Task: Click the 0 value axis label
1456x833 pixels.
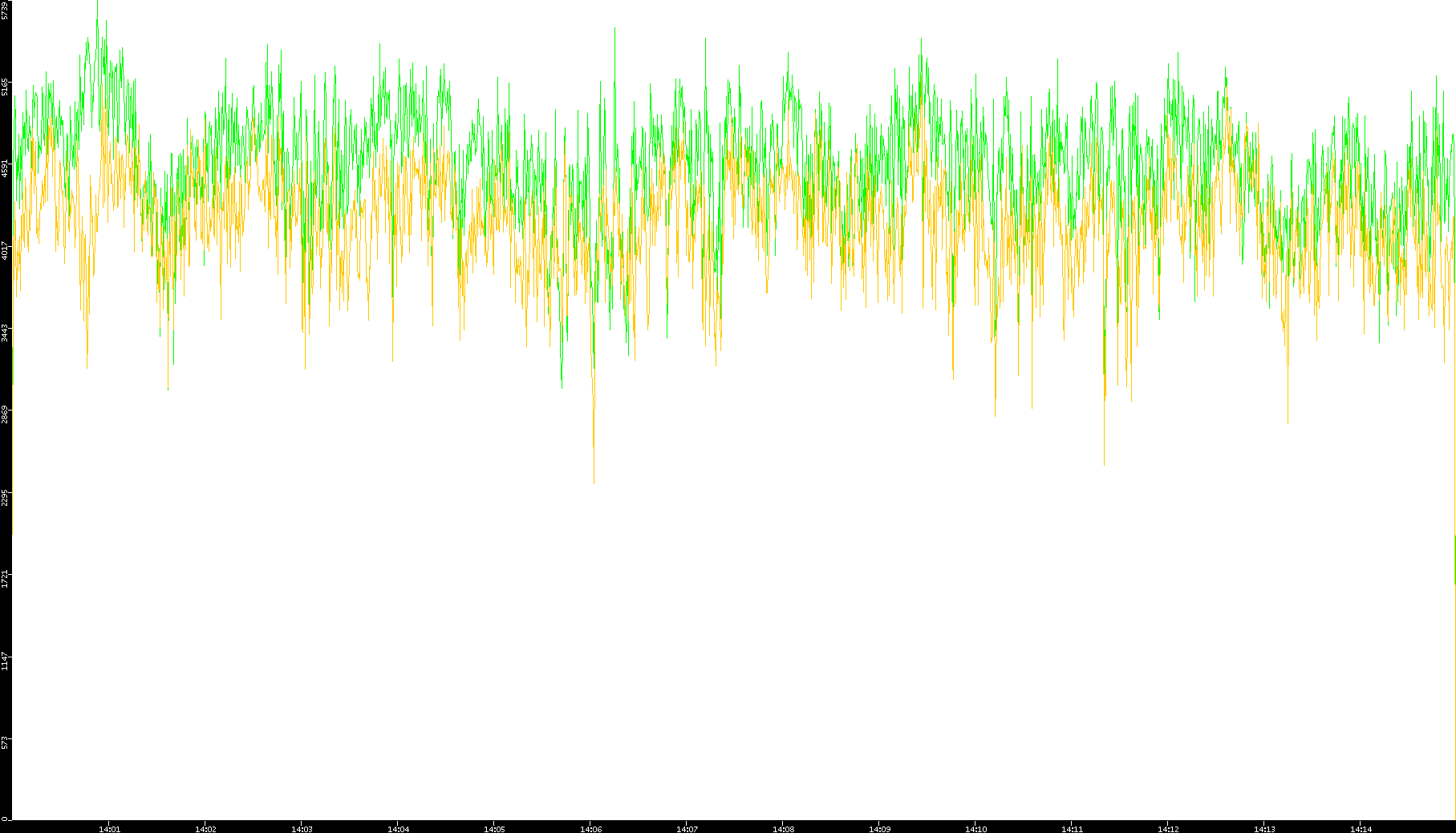Action: [5, 819]
